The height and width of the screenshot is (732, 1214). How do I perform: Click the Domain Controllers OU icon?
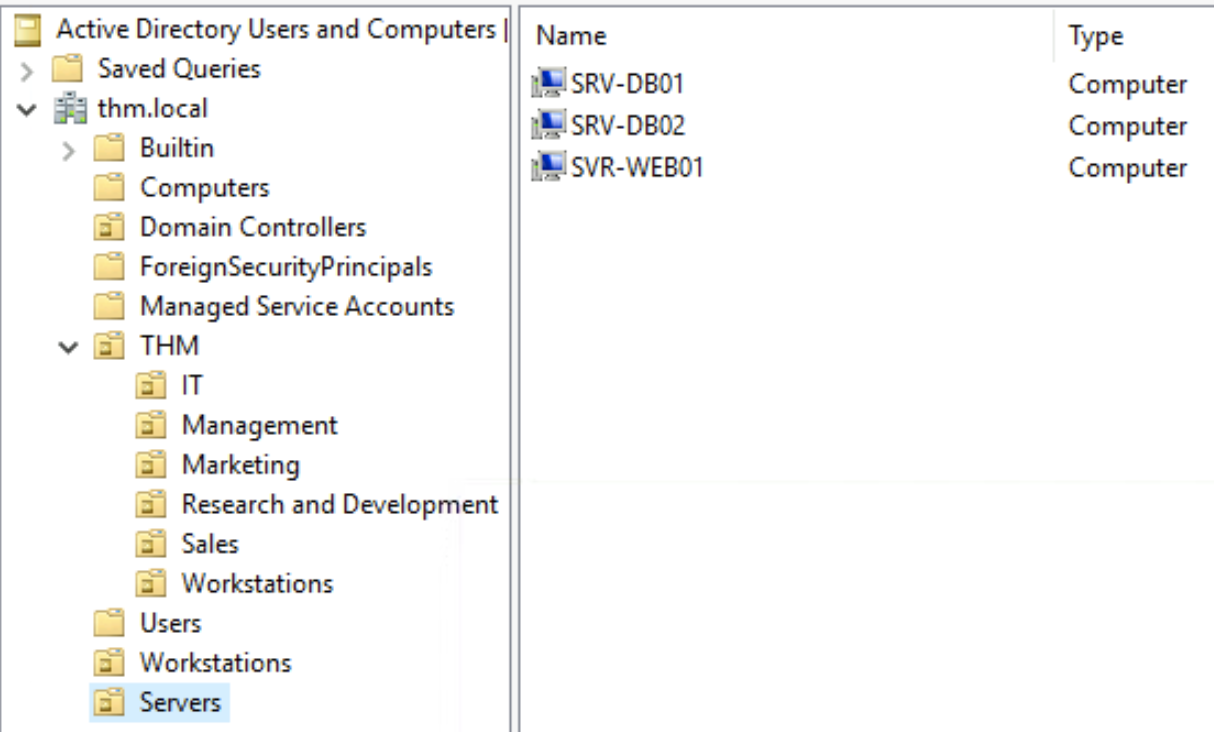[x=107, y=228]
